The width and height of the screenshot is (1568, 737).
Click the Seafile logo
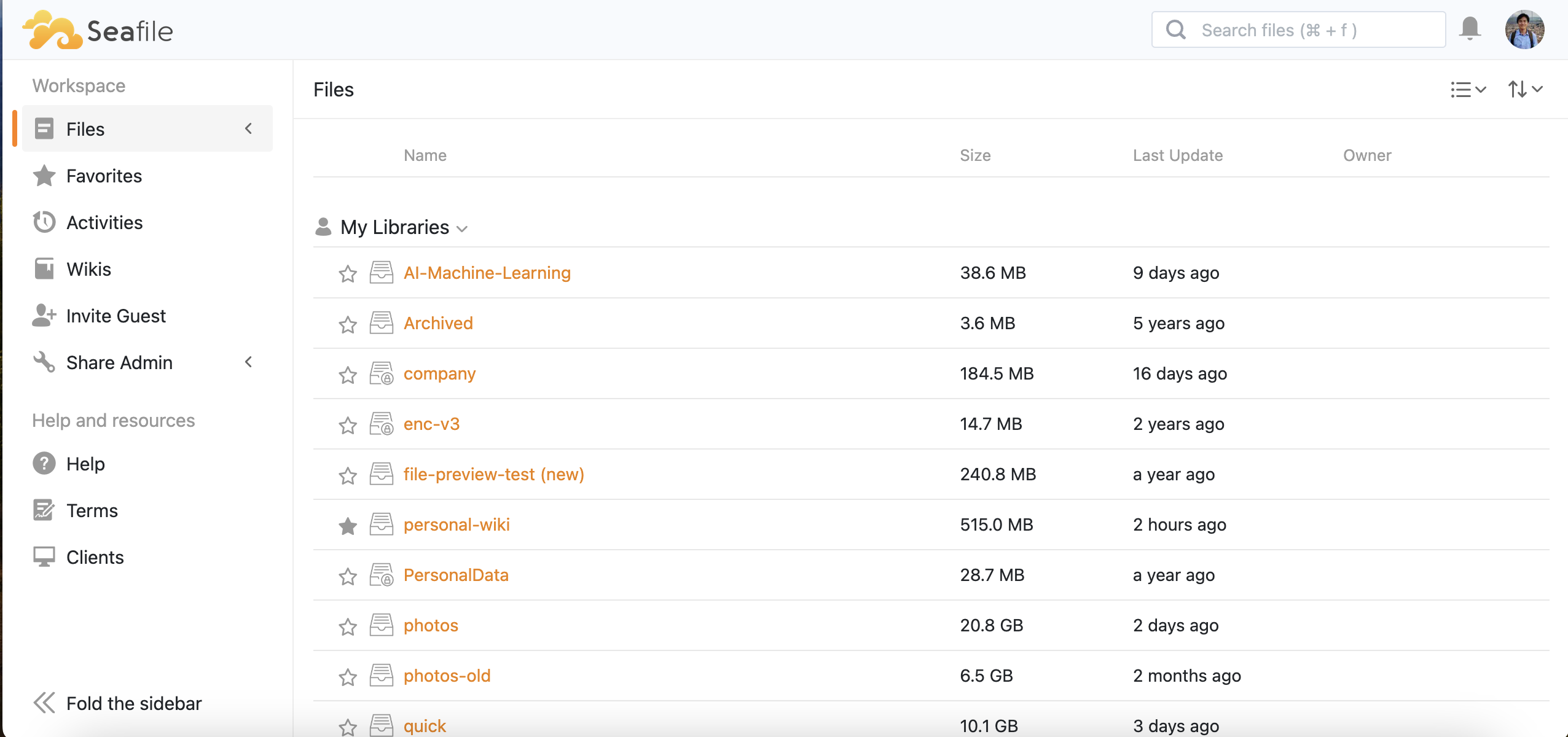(98, 30)
